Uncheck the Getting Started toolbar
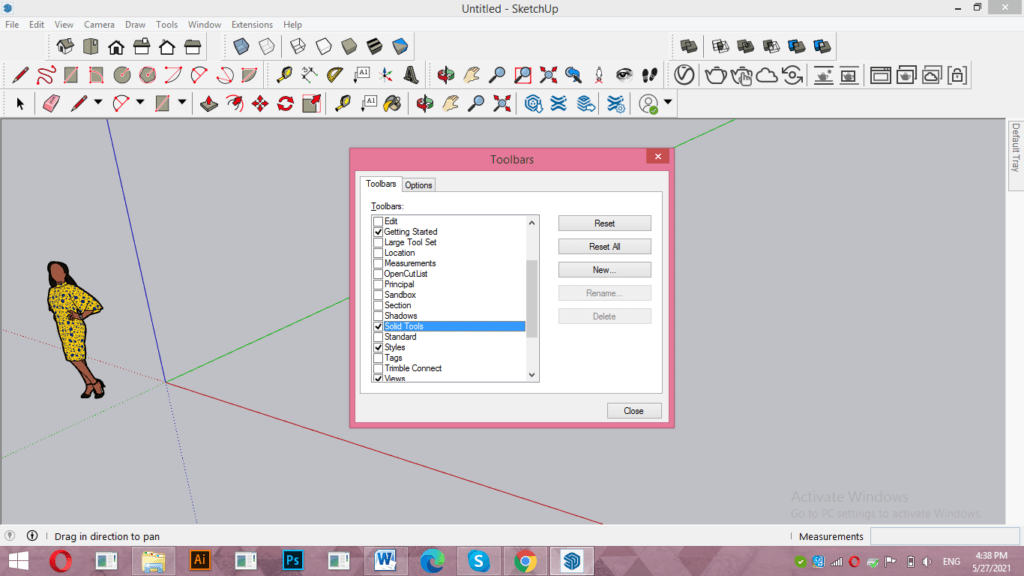 378,231
